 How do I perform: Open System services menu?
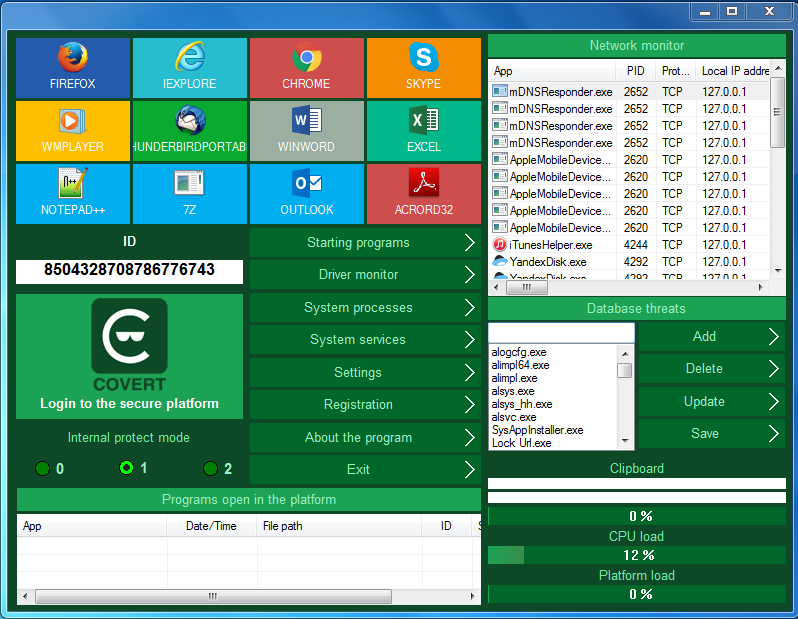click(x=365, y=340)
